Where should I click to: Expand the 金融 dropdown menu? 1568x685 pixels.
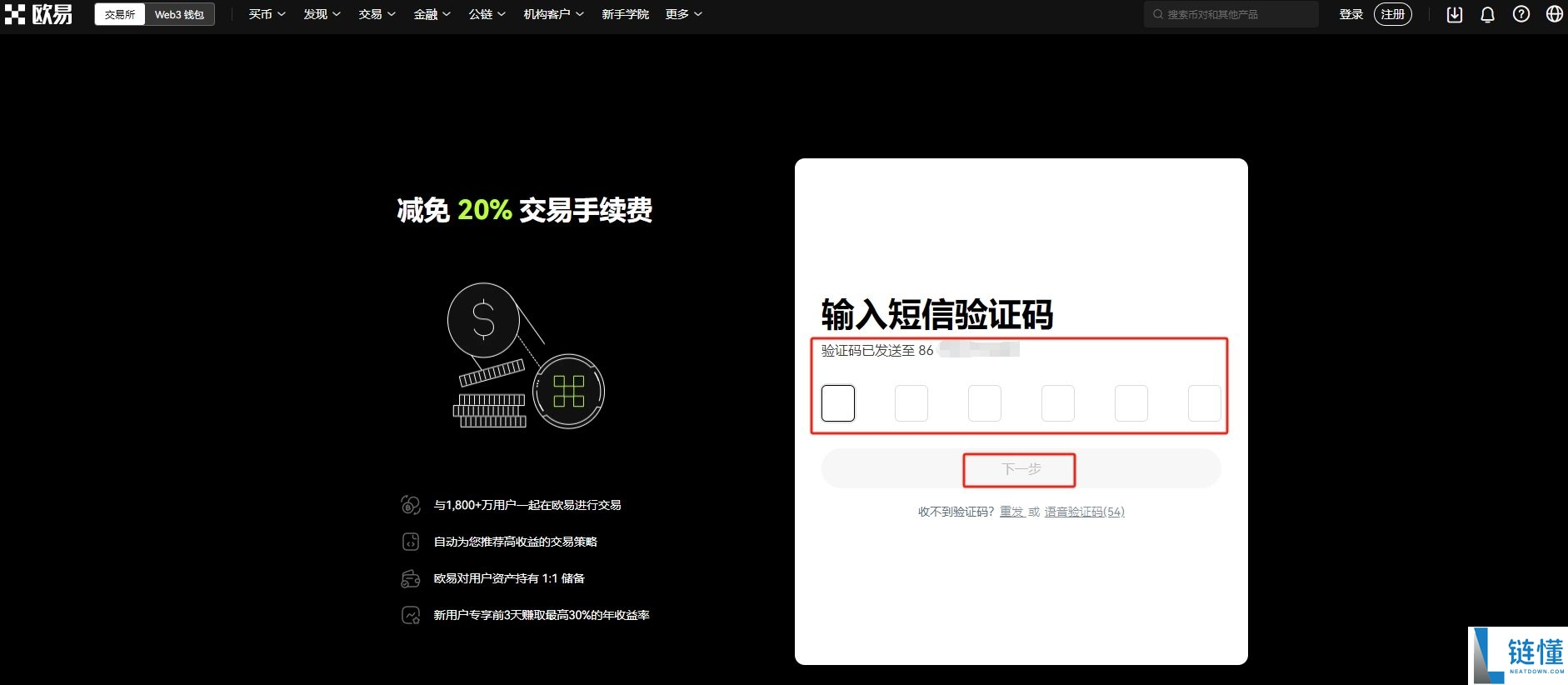432,14
